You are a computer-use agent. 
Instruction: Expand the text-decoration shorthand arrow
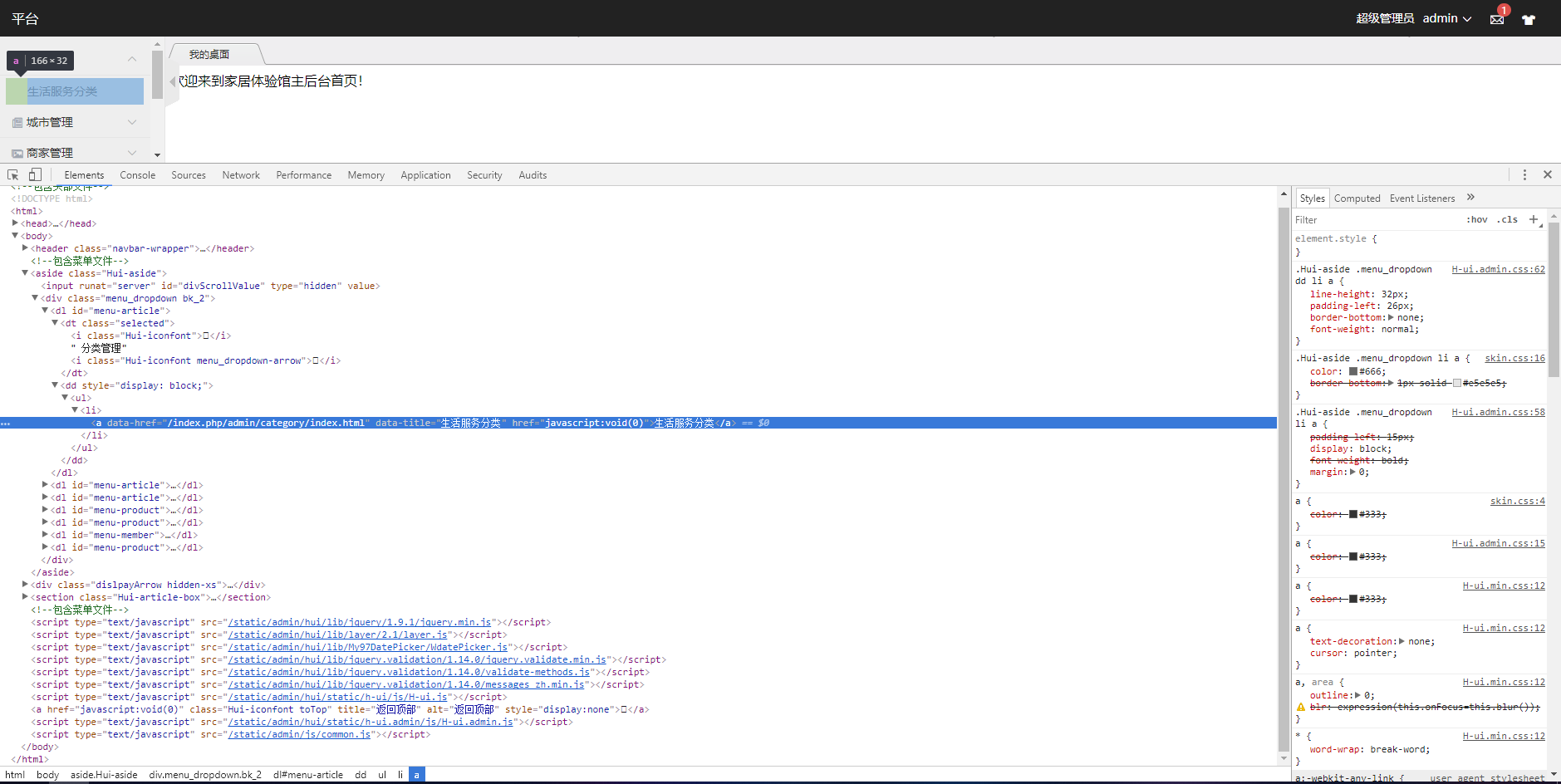(1402, 641)
